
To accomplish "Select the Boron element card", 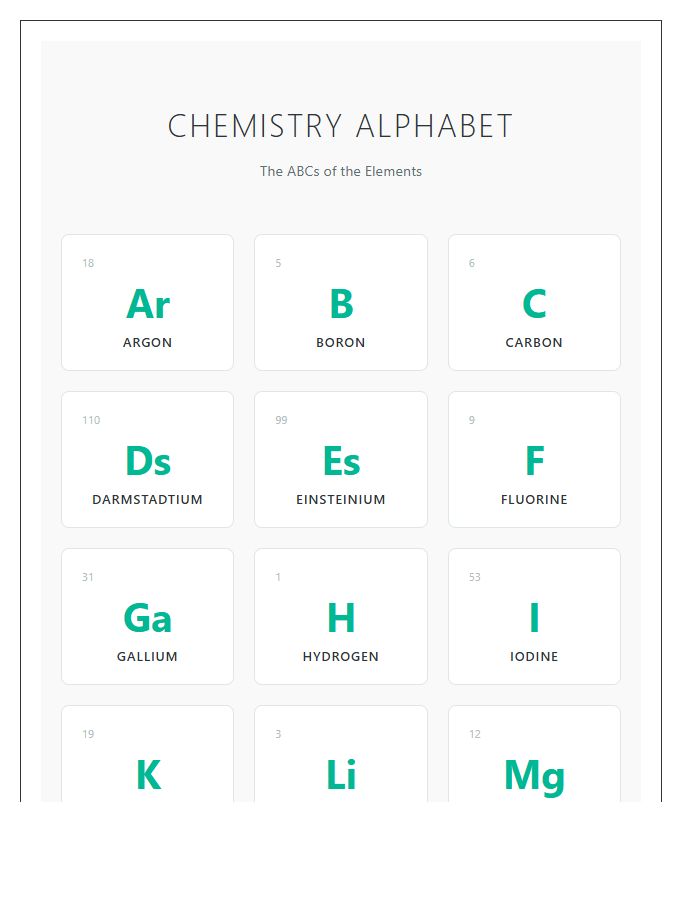I will coord(341,302).
